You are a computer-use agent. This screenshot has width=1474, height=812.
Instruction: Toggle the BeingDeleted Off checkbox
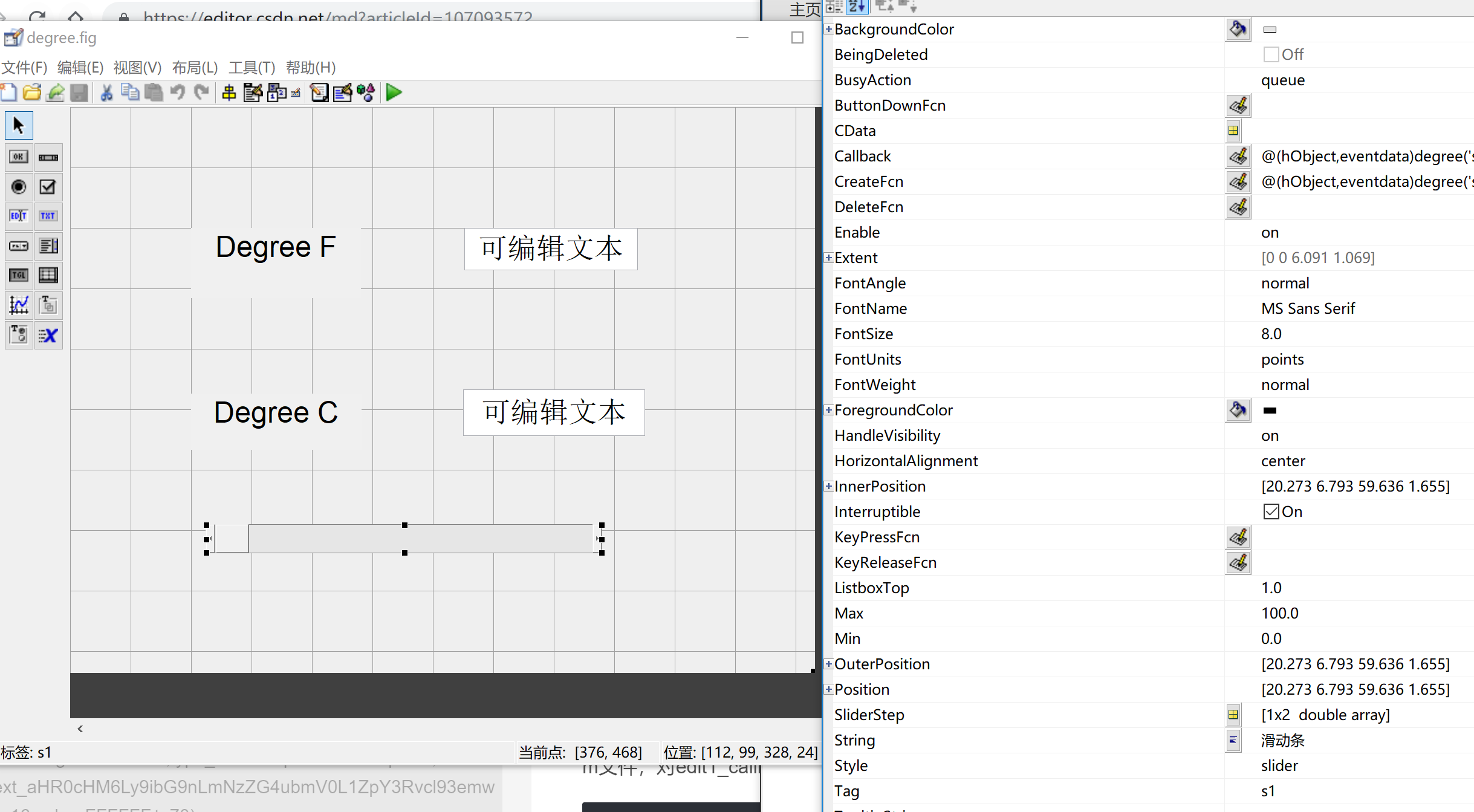pyautogui.click(x=1270, y=54)
